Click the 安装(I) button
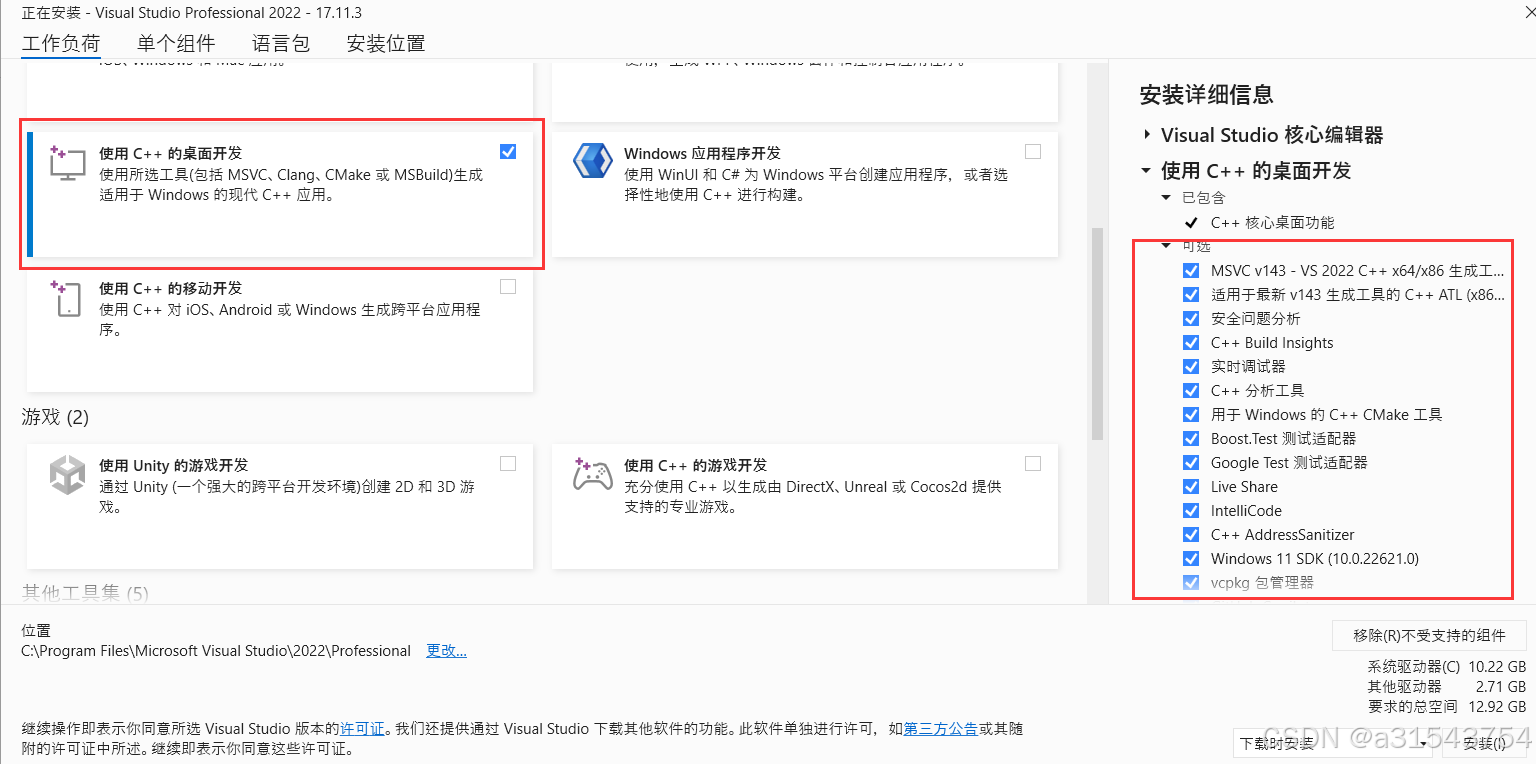This screenshot has width=1536, height=764. pos(1485,743)
